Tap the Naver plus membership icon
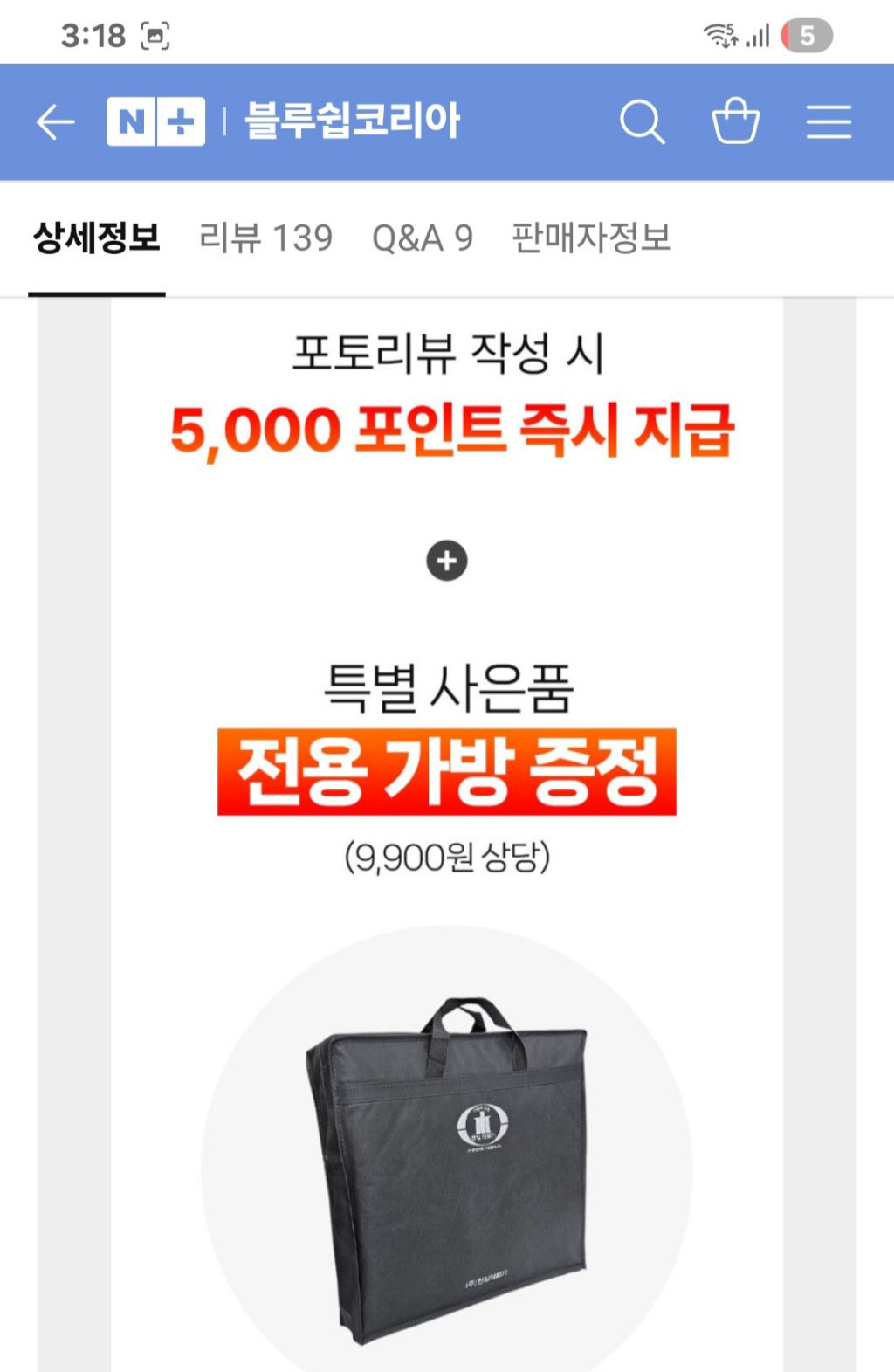The width and height of the screenshot is (894, 1372). (x=182, y=121)
